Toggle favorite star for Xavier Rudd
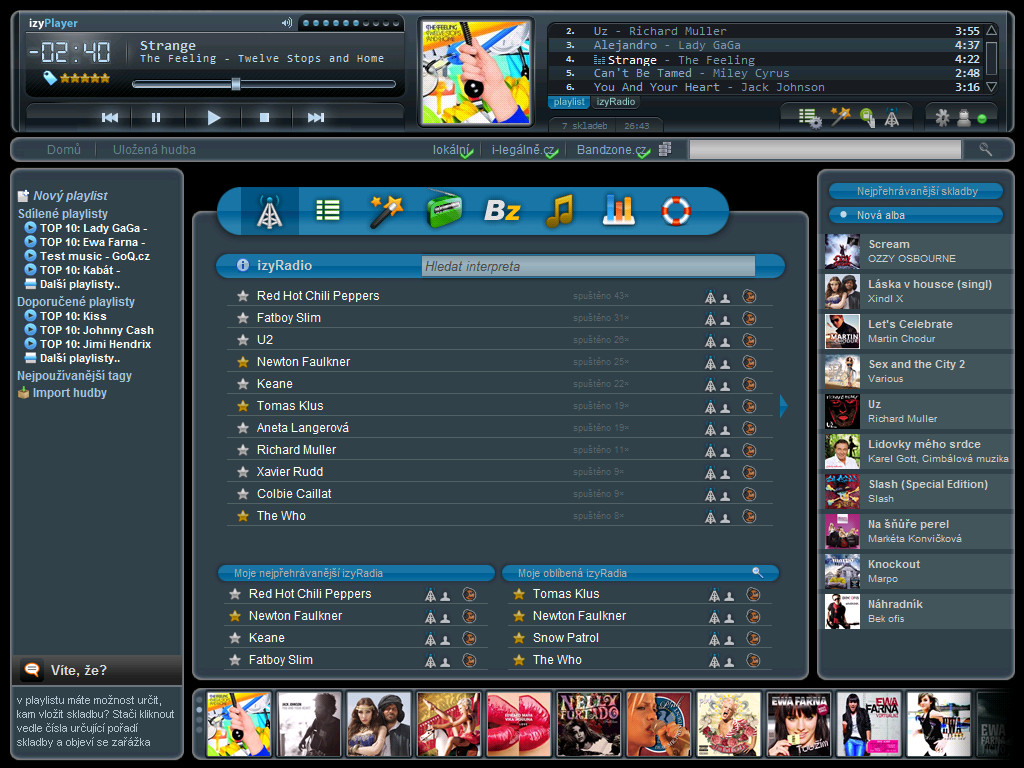 [243, 472]
